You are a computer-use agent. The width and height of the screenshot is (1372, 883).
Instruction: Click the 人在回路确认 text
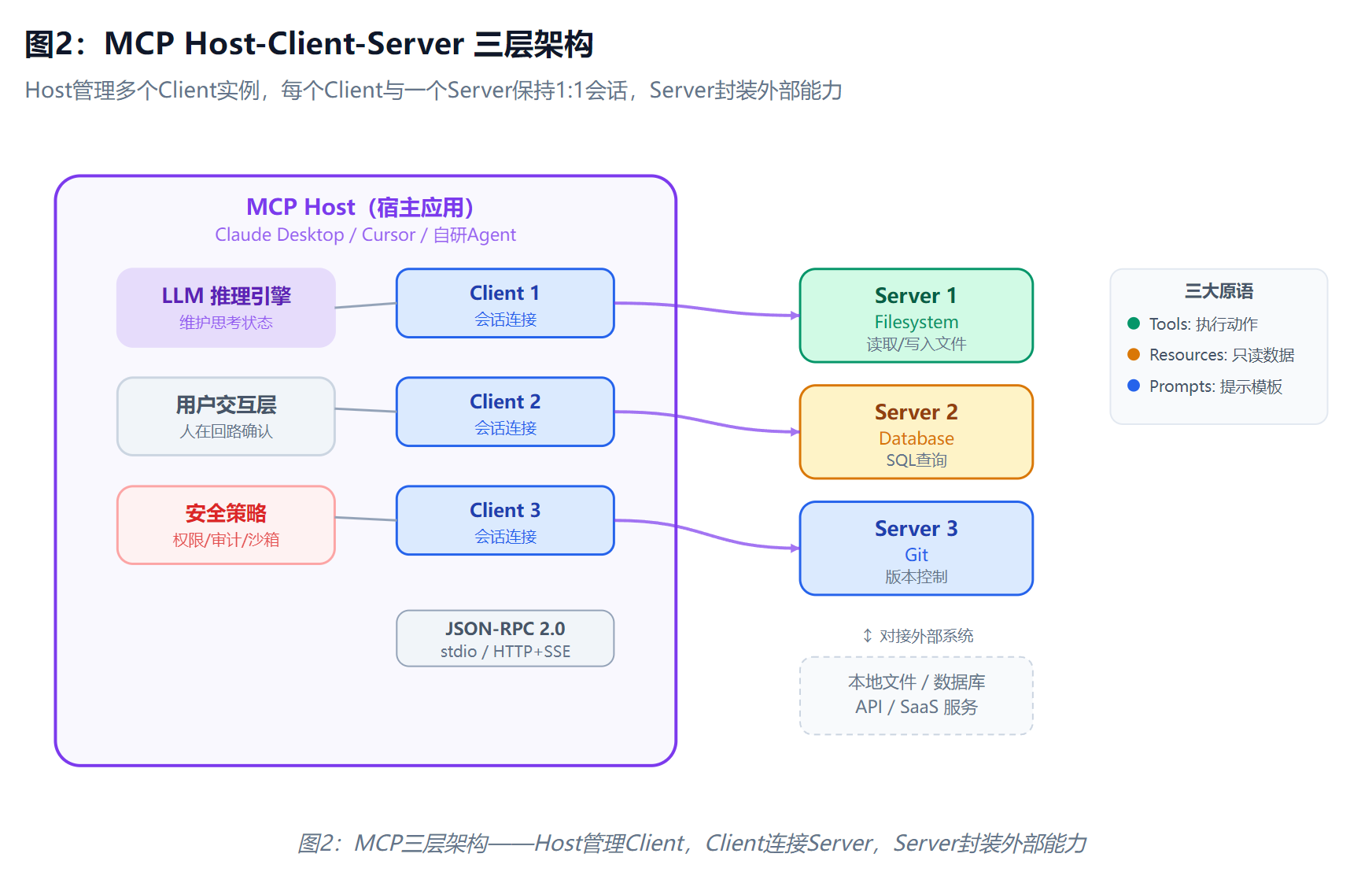point(227,431)
